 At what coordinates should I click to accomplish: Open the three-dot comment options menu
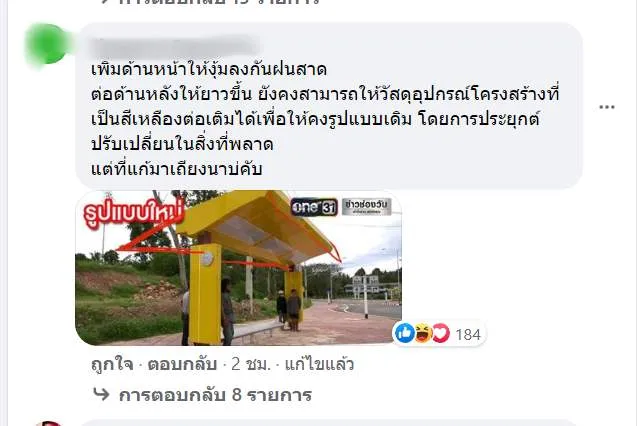[x=607, y=107]
